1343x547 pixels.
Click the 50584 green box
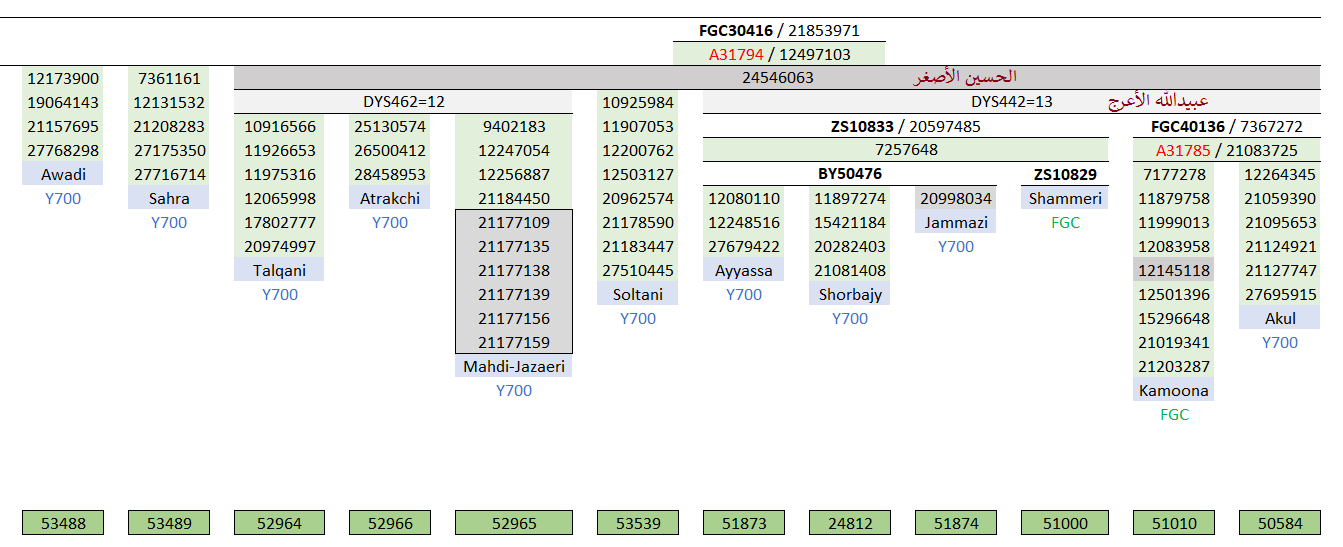(x=1280, y=522)
